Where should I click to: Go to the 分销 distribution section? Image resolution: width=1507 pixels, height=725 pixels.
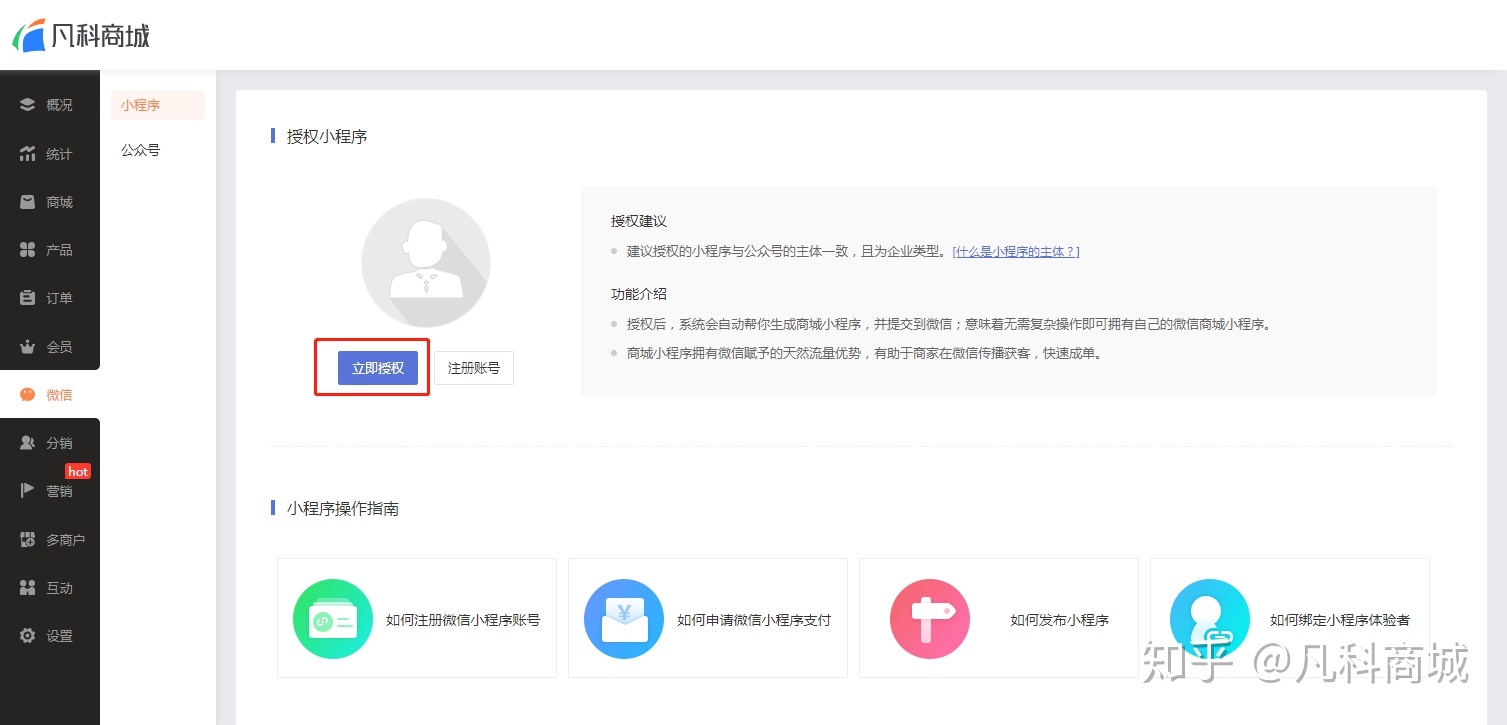tap(50, 442)
